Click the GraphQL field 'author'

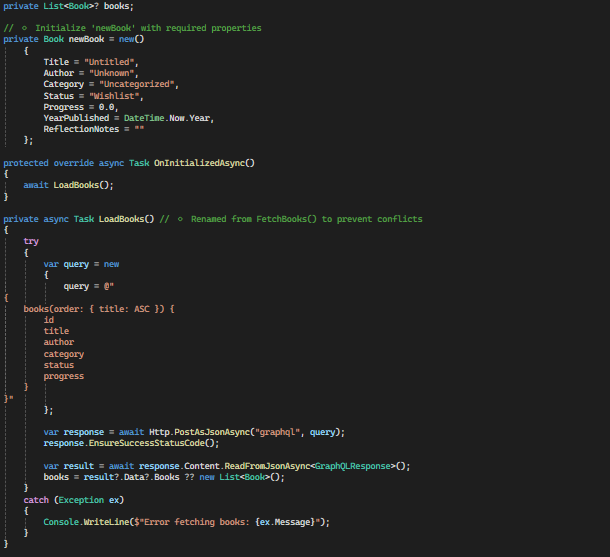[59, 342]
